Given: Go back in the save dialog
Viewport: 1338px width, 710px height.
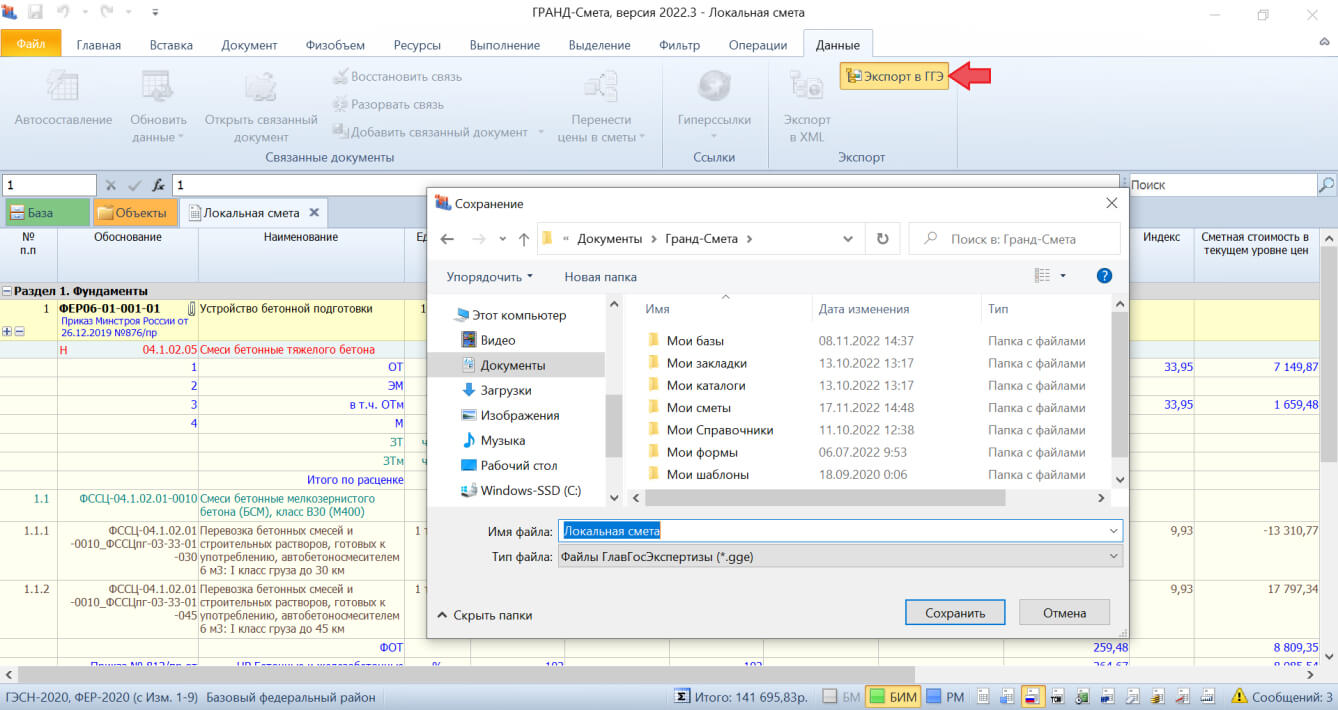Looking at the screenshot, I should point(447,239).
